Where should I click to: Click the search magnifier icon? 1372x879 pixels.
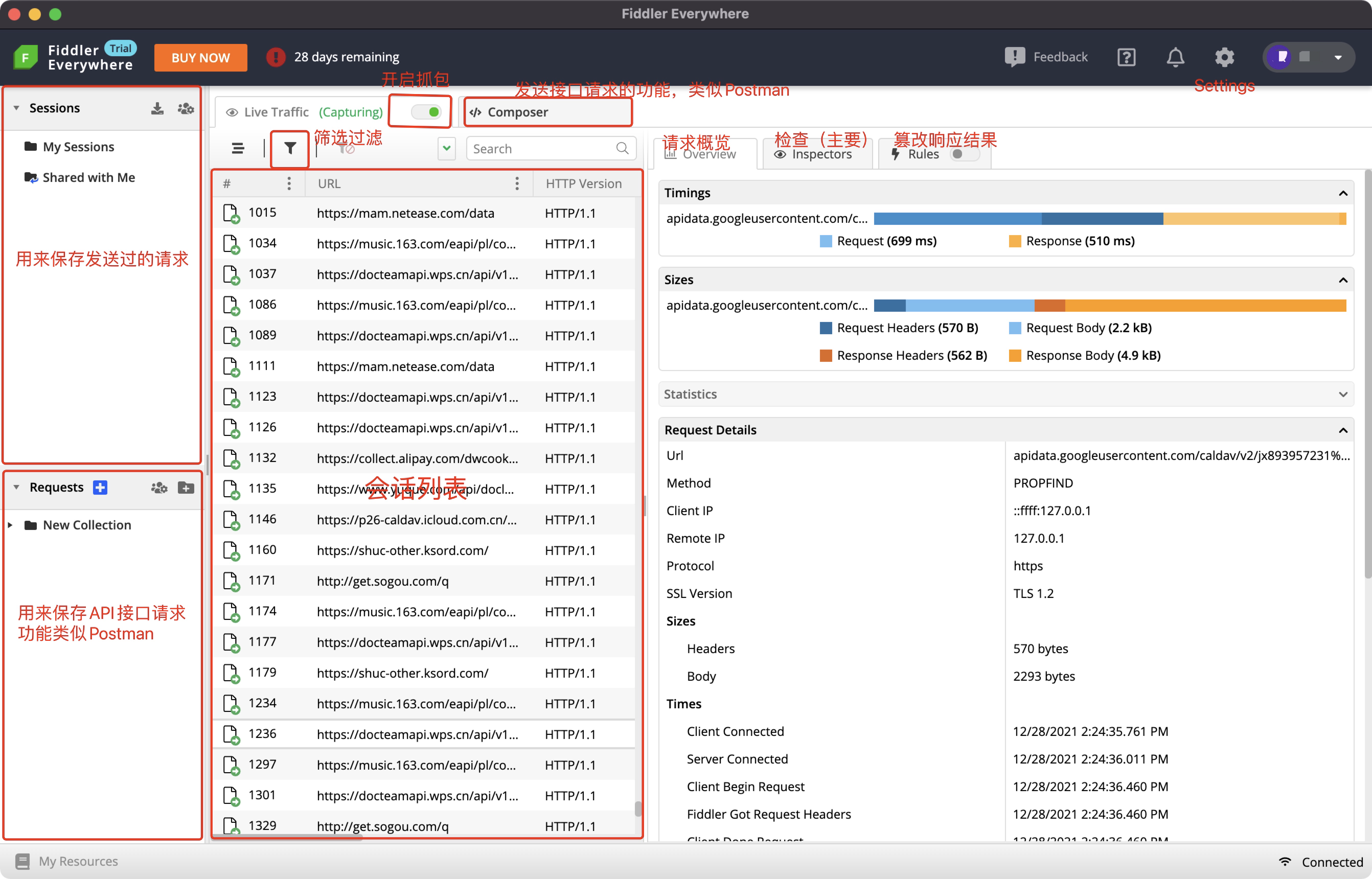tap(622, 148)
